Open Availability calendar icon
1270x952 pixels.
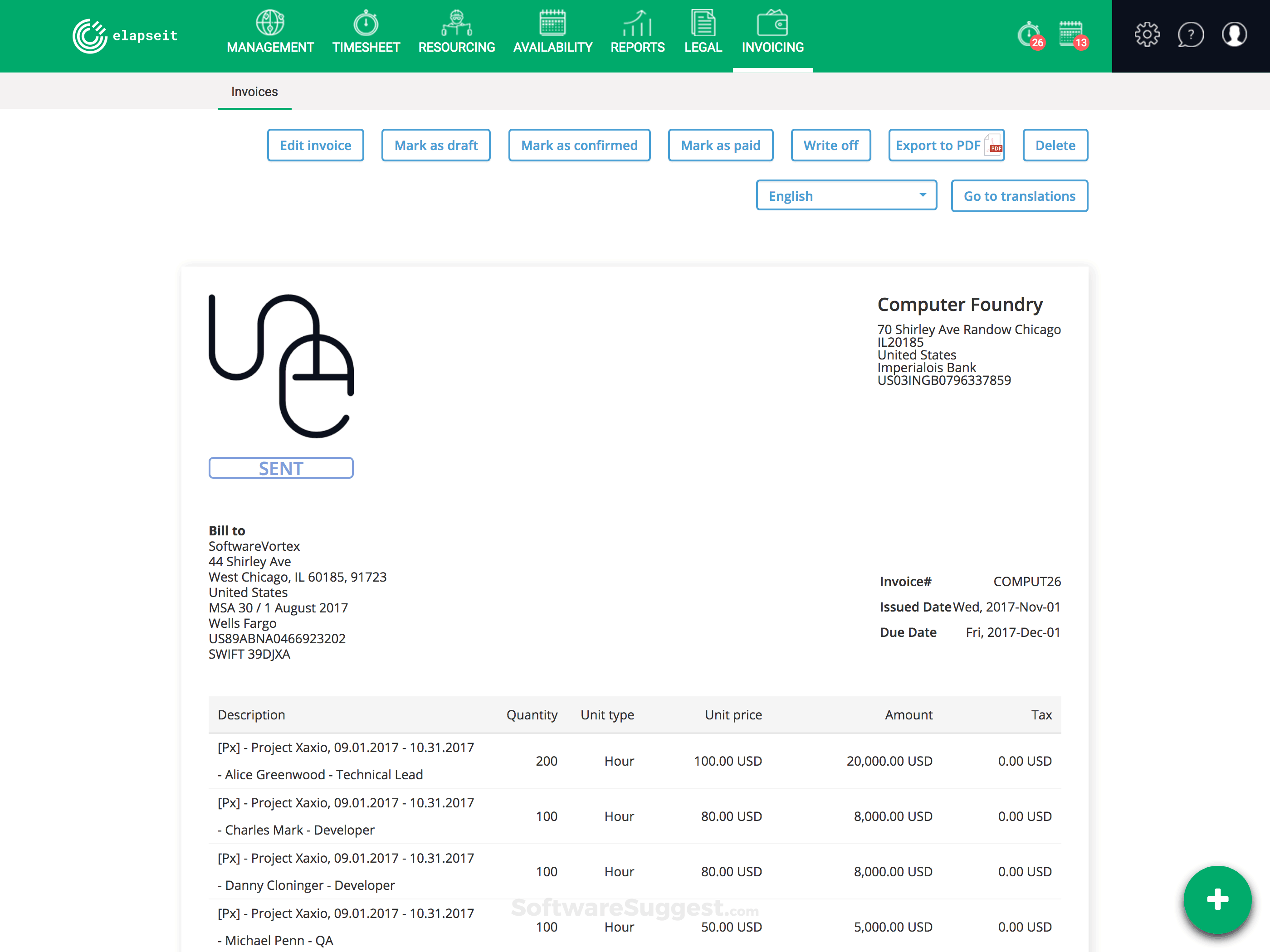click(552, 23)
